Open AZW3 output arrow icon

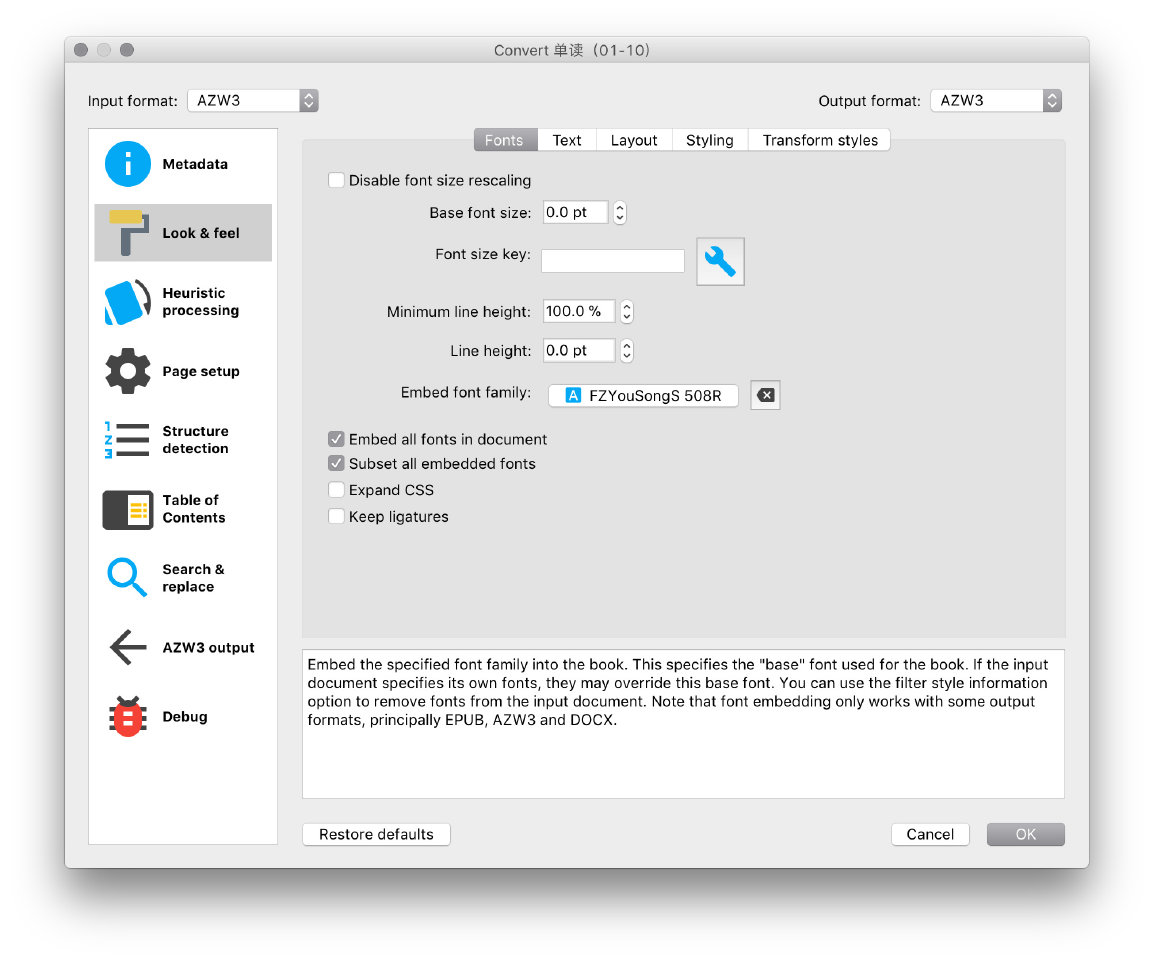[128, 648]
